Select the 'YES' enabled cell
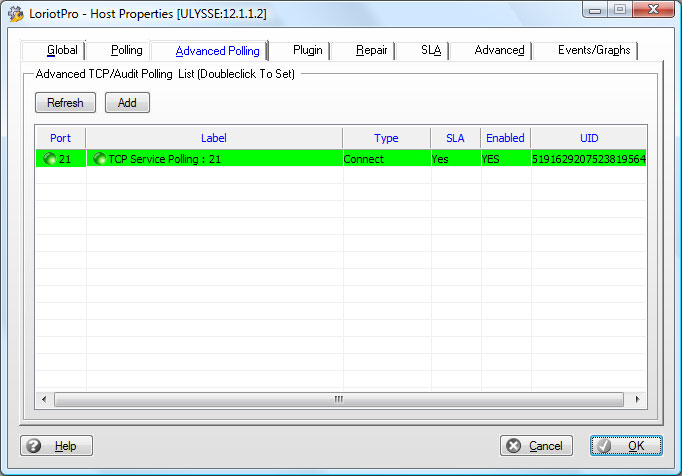 pyautogui.click(x=506, y=159)
